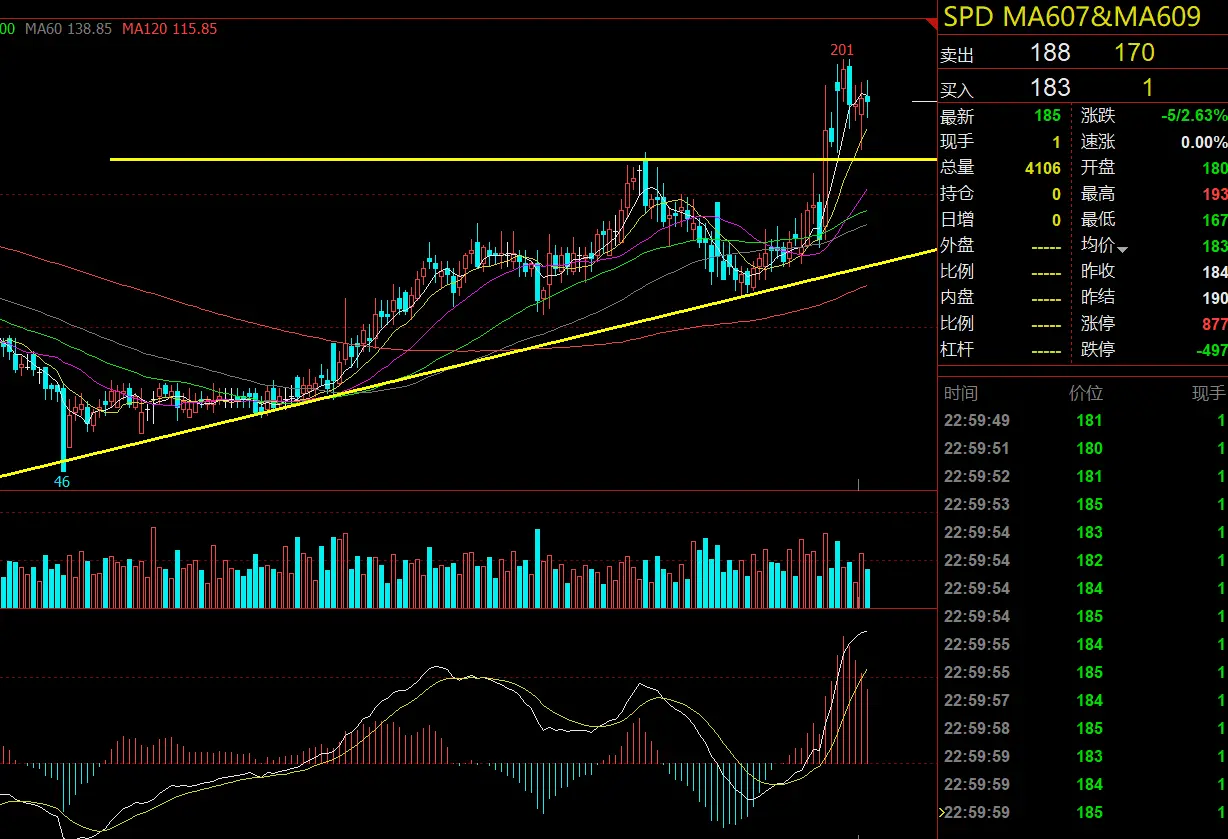This screenshot has height=839, width=1228.
Task: Click the MA60 138.85 indicator label
Action: point(68,29)
